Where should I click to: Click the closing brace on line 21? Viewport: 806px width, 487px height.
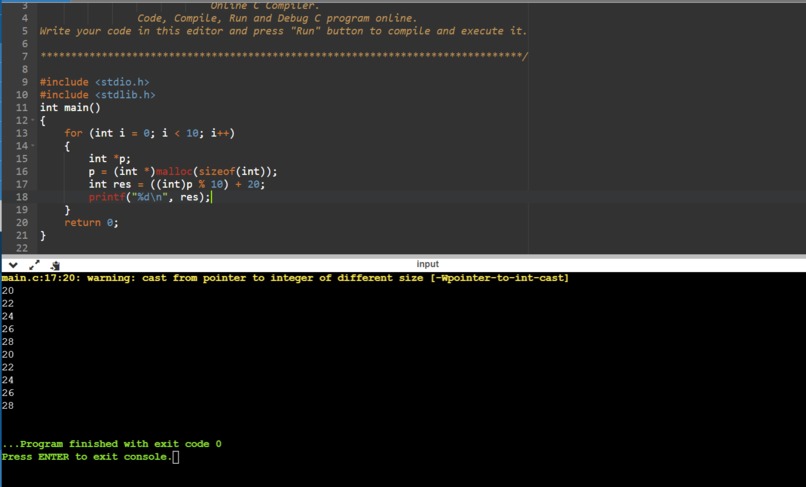tap(43, 236)
